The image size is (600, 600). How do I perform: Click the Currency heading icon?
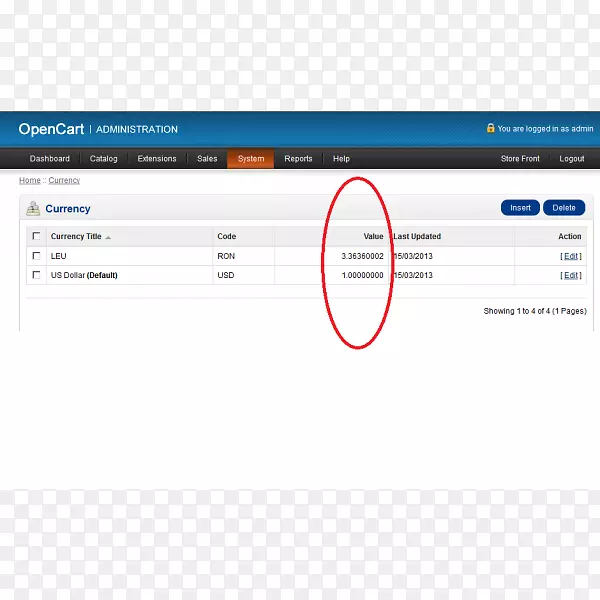pos(33,209)
